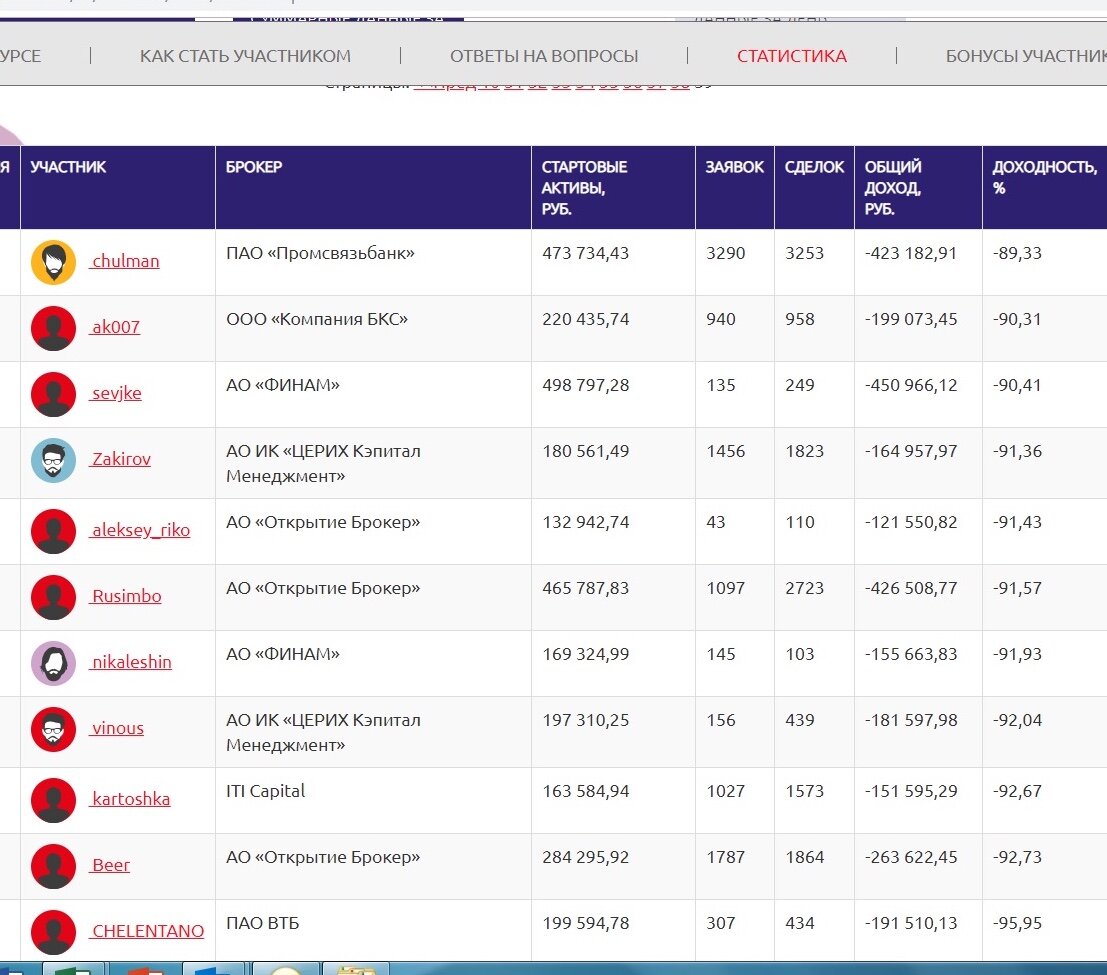
Task: Open kartoshka participant profile link
Action: (x=130, y=799)
